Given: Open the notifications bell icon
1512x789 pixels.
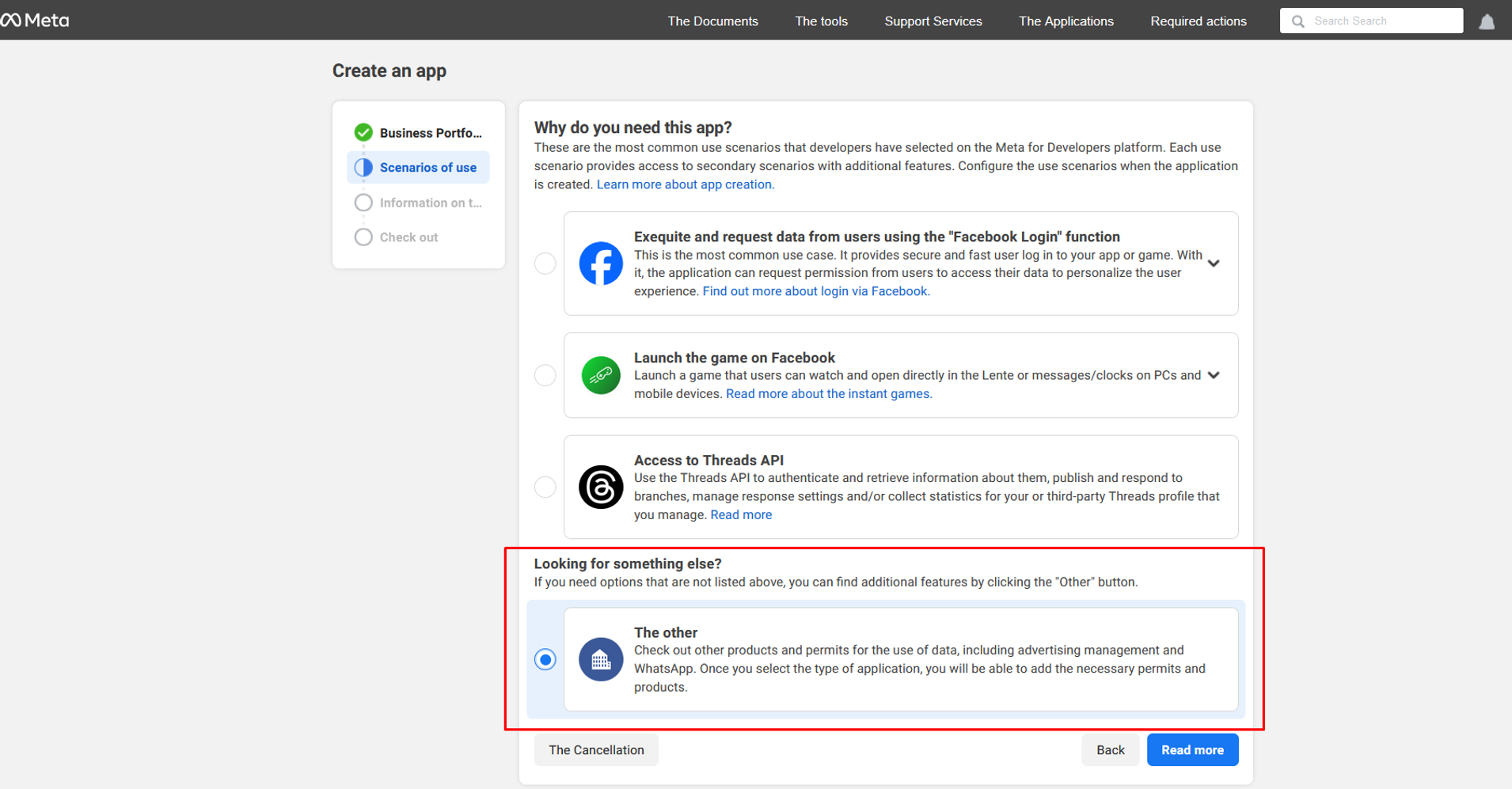Looking at the screenshot, I should point(1487,21).
